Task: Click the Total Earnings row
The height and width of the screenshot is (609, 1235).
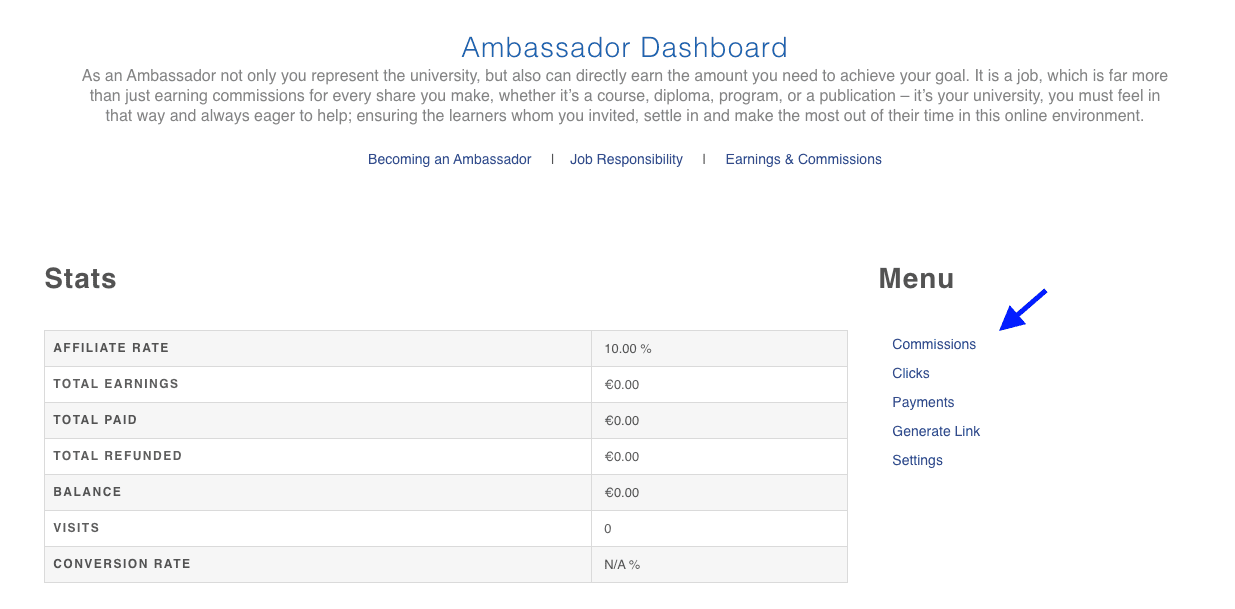Action: click(445, 384)
